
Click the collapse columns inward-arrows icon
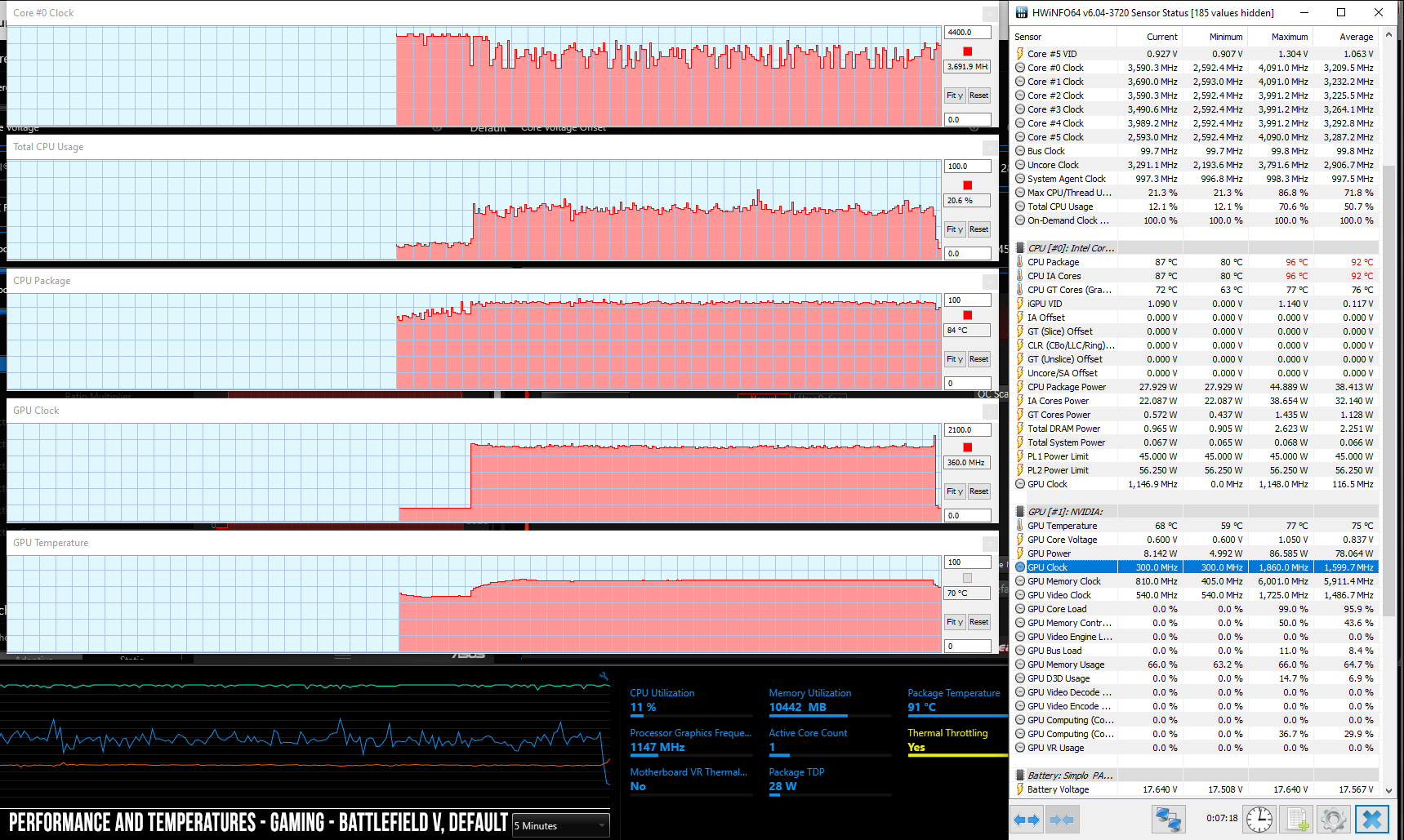(x=1061, y=820)
